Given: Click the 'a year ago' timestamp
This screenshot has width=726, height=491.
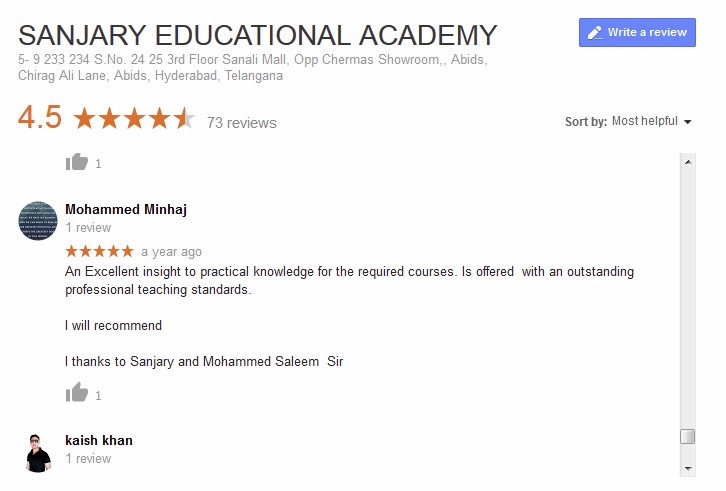Looking at the screenshot, I should click(x=171, y=252).
